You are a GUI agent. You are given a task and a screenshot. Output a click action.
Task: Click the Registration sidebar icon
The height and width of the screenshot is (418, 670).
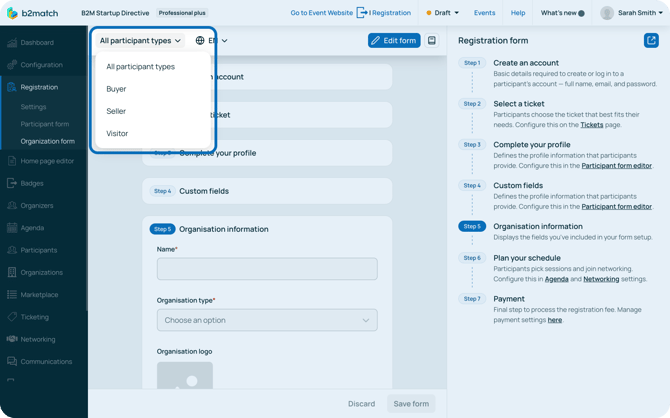click(x=12, y=87)
